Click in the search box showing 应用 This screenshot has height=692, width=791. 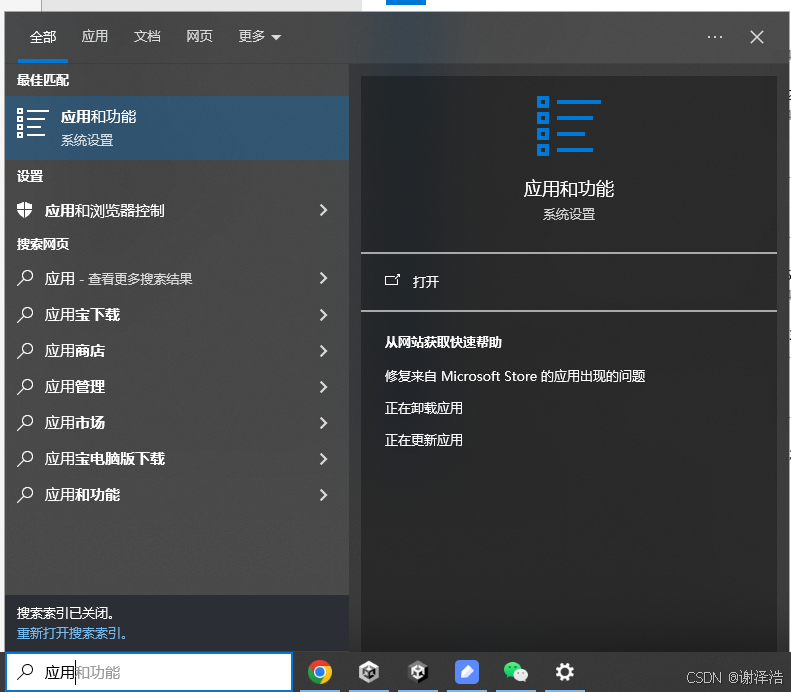(149, 672)
